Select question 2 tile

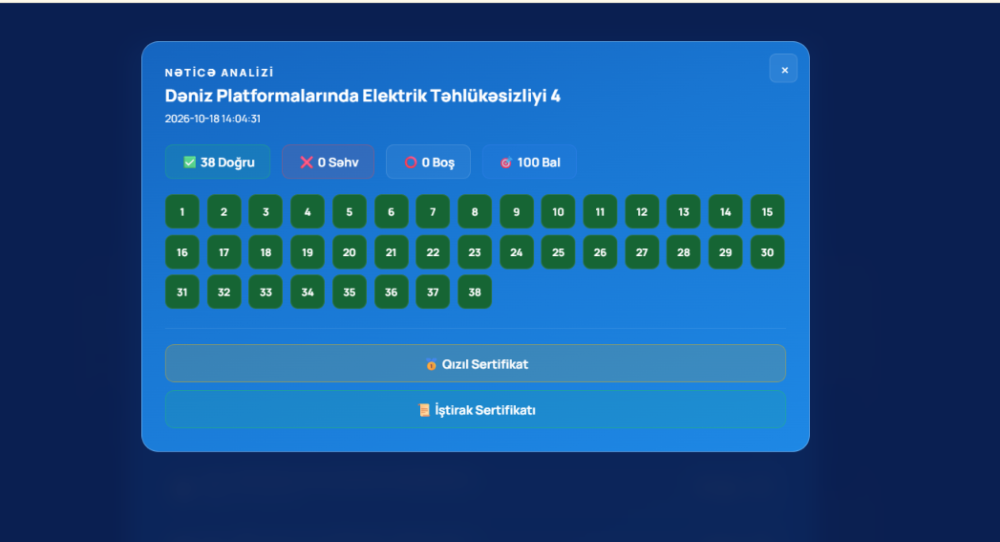pyautogui.click(x=224, y=212)
